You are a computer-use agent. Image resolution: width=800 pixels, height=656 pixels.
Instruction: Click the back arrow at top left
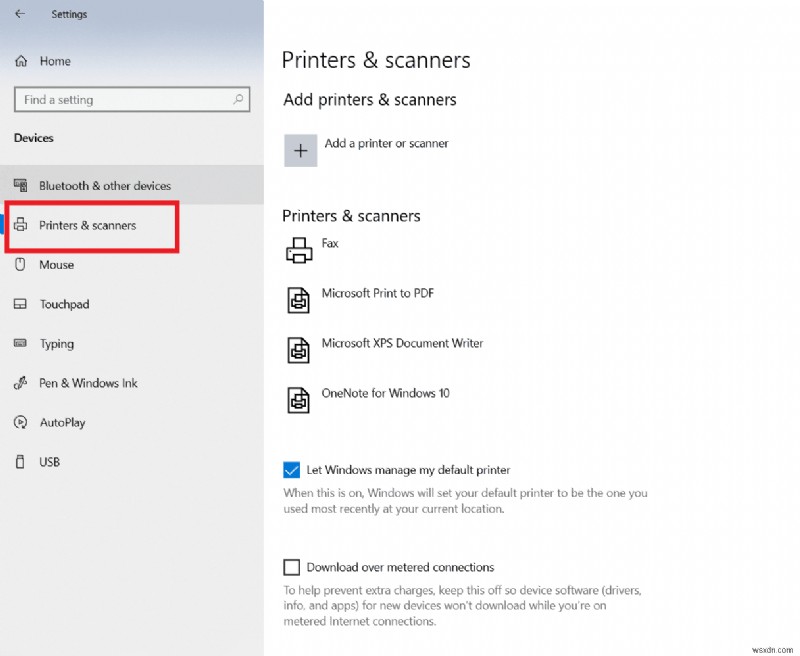pos(18,14)
